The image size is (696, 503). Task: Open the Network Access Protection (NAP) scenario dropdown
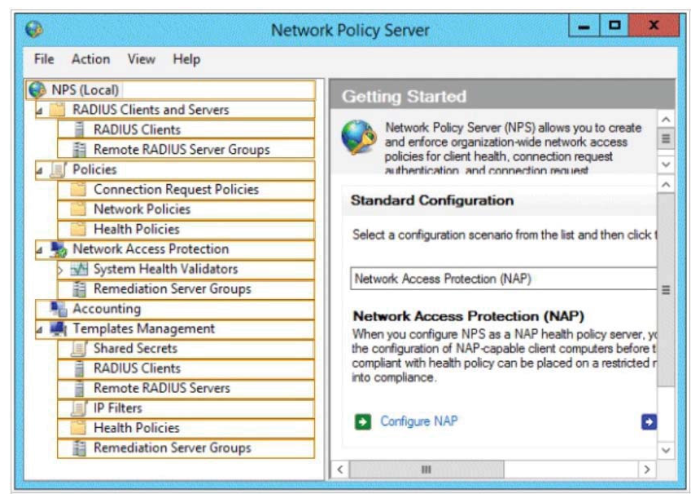(503, 279)
